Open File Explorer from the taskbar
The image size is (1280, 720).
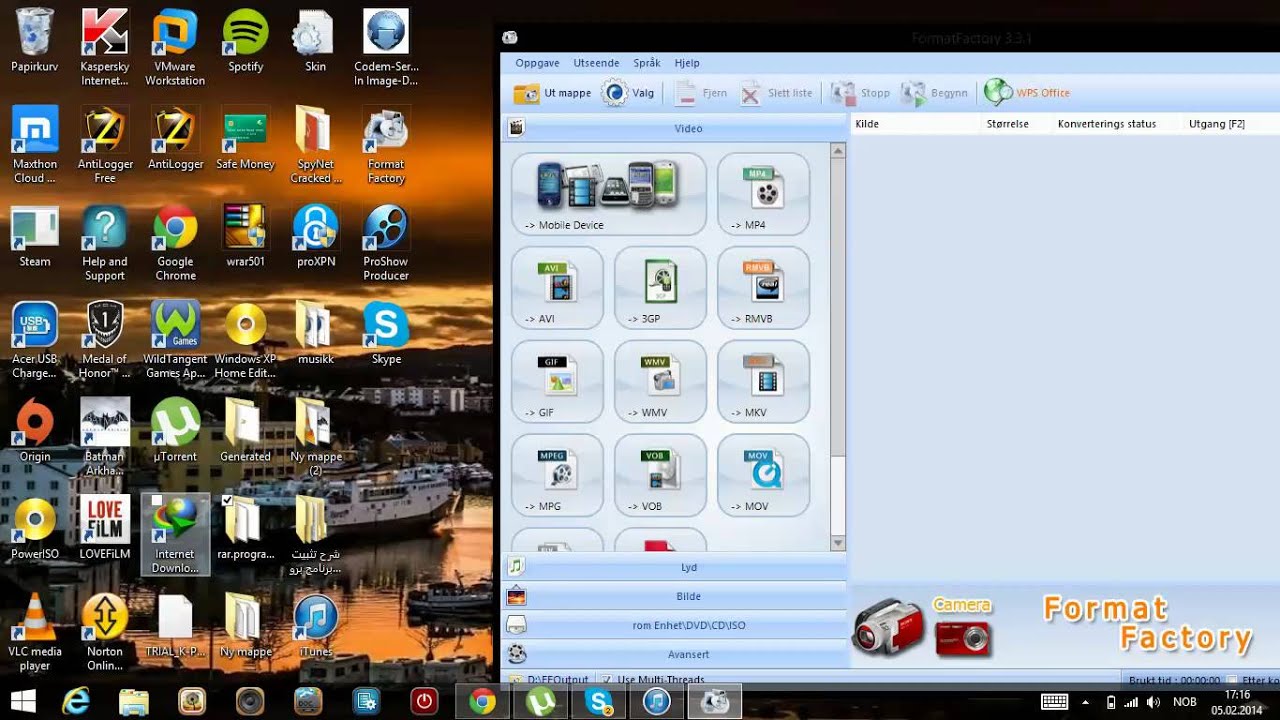pyautogui.click(x=134, y=701)
